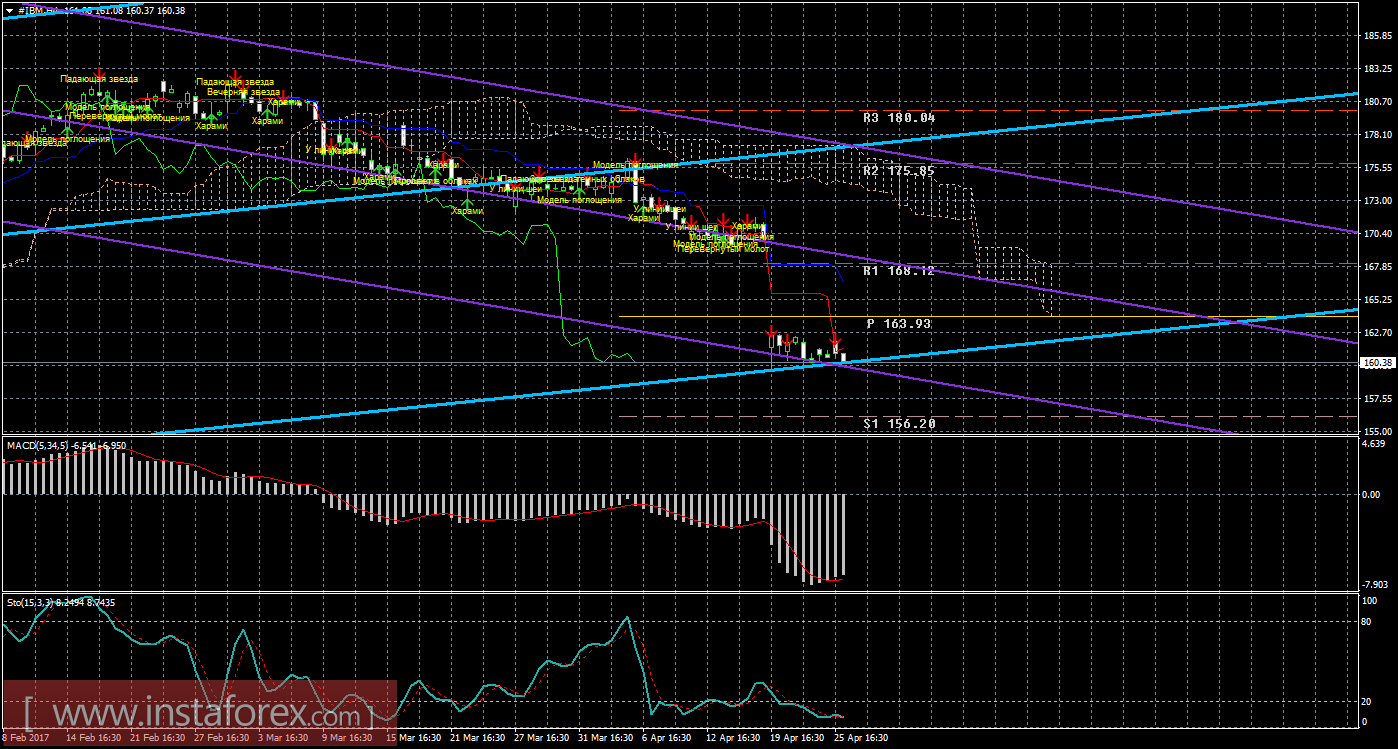Click the 155.00 price axis value
Screen dimensions: 1398x749
(1378, 431)
